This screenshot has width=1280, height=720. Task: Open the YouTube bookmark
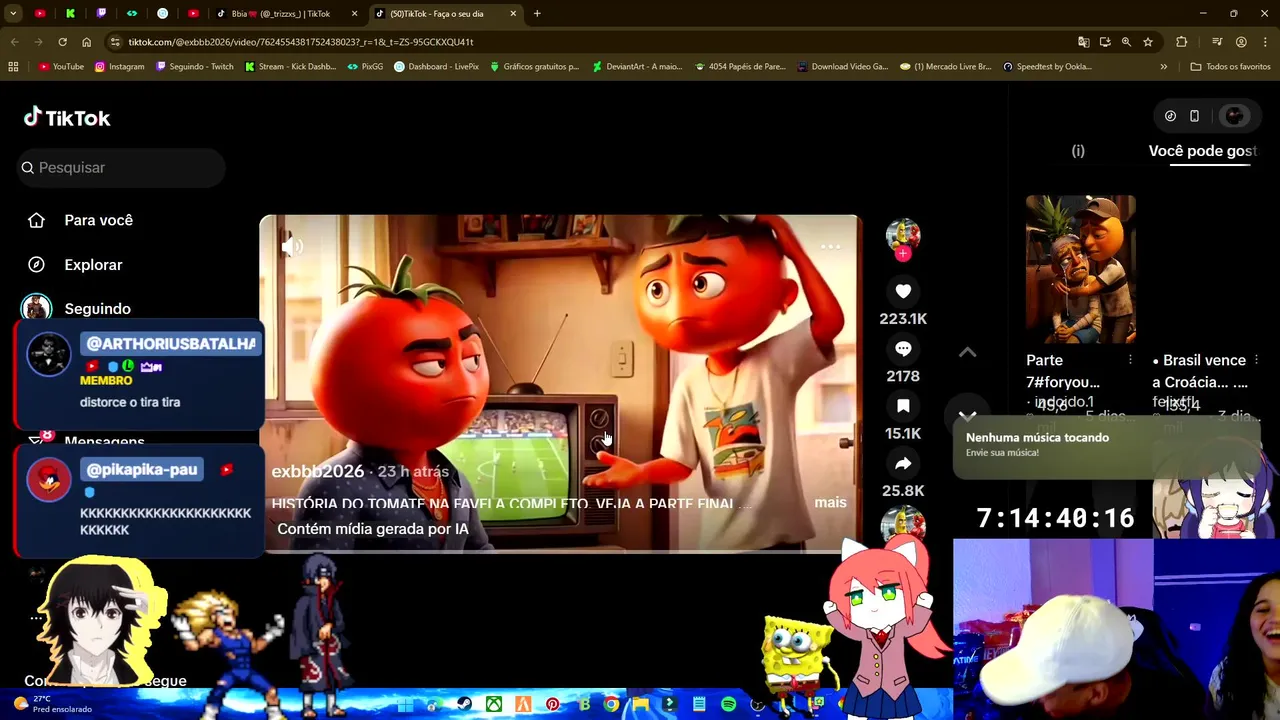(61, 67)
